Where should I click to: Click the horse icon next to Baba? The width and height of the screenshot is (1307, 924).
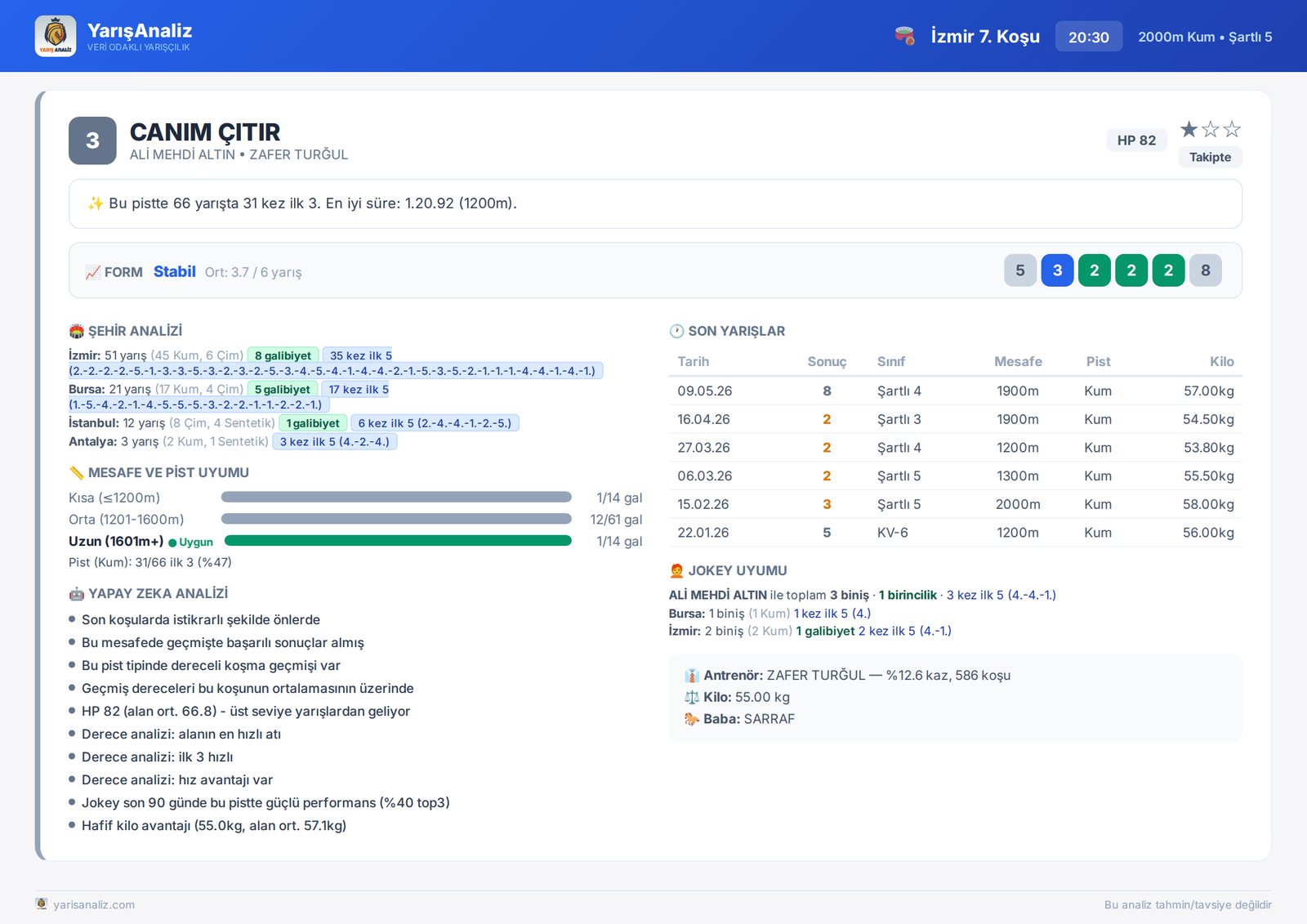point(692,719)
